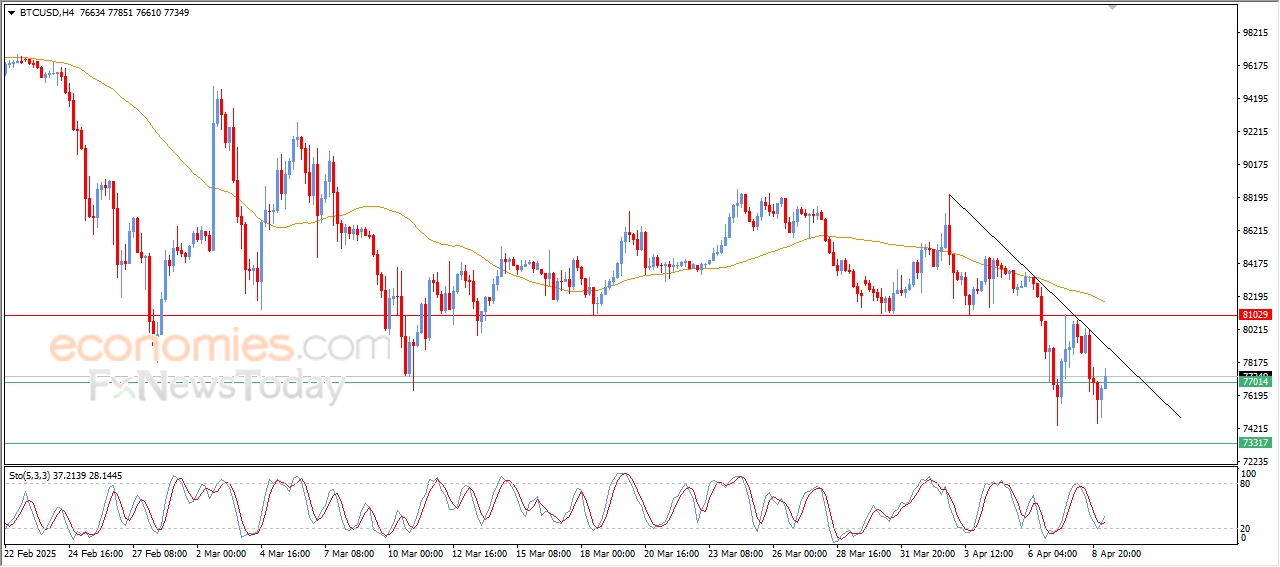Click the 8 Apr 20:00 time label
The image size is (1280, 567).
tap(1115, 553)
